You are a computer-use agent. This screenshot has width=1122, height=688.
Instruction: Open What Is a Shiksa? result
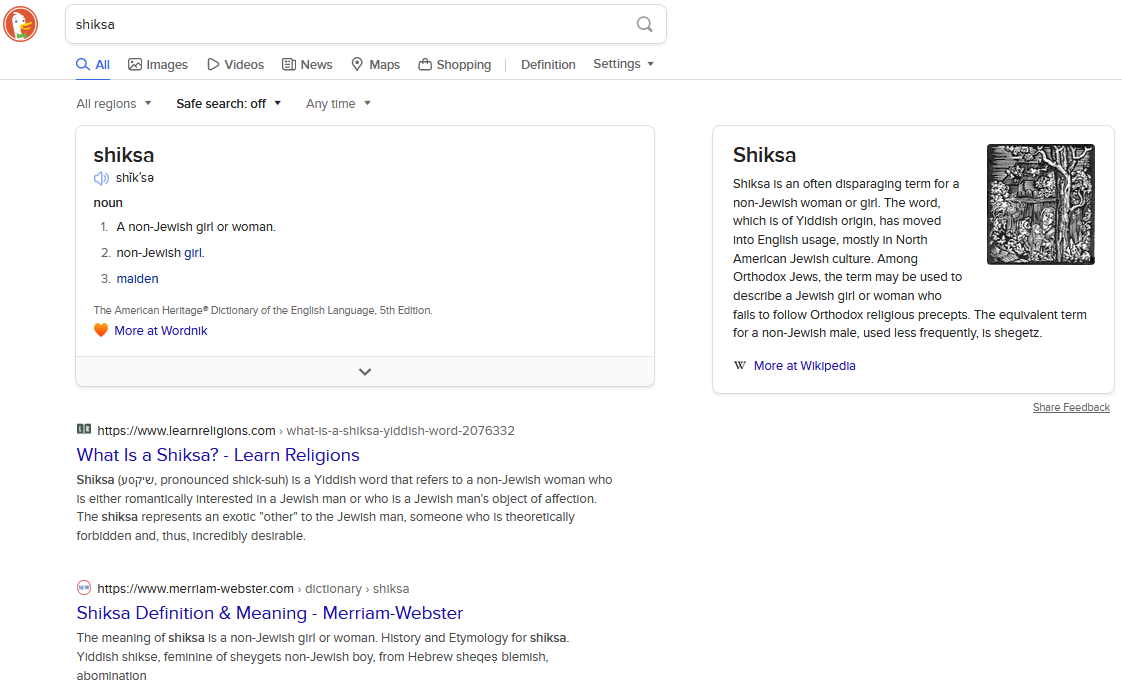point(218,455)
